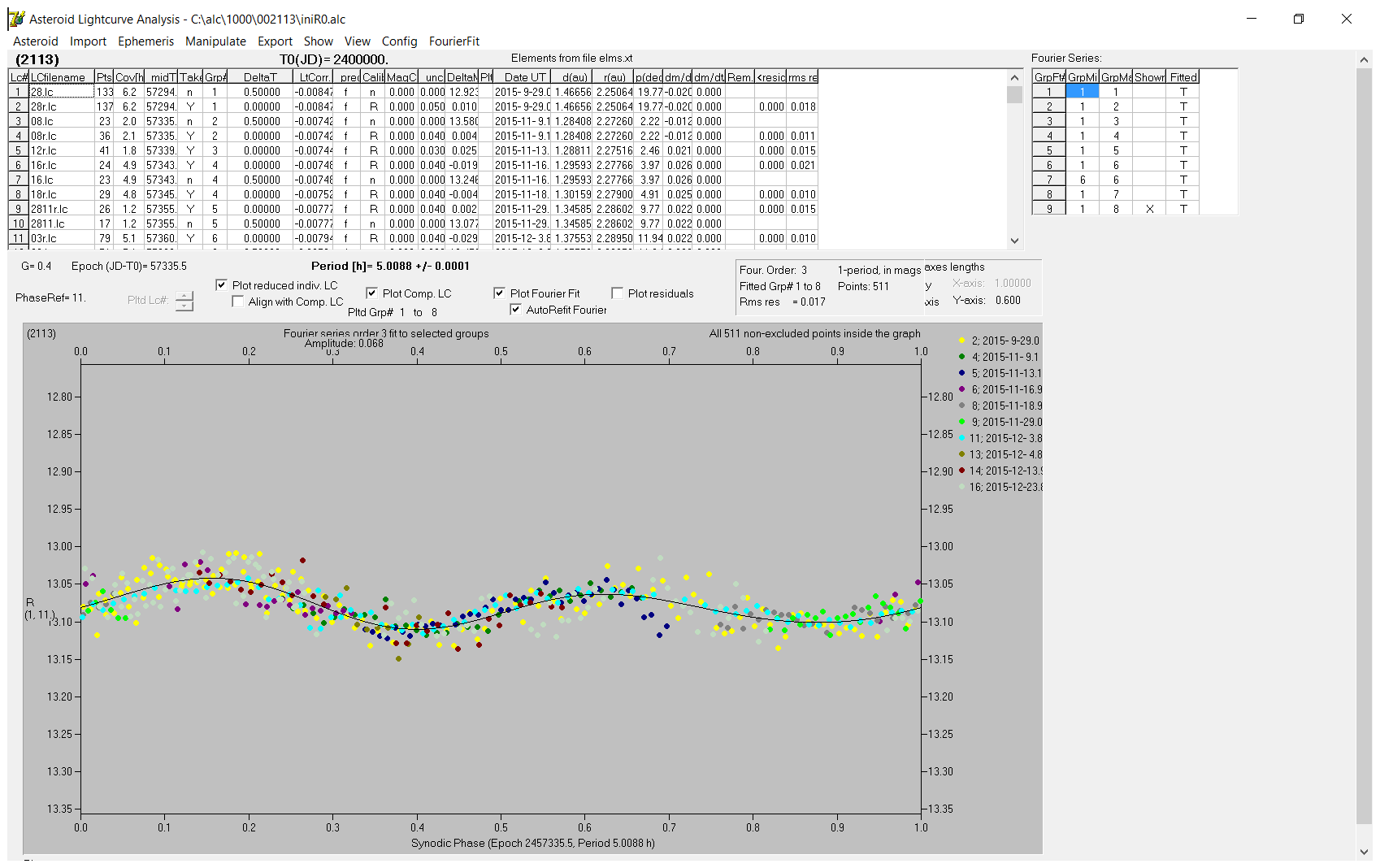Select the 03r.lc filename cell
This screenshot has width=1380, height=868.
(x=62, y=239)
